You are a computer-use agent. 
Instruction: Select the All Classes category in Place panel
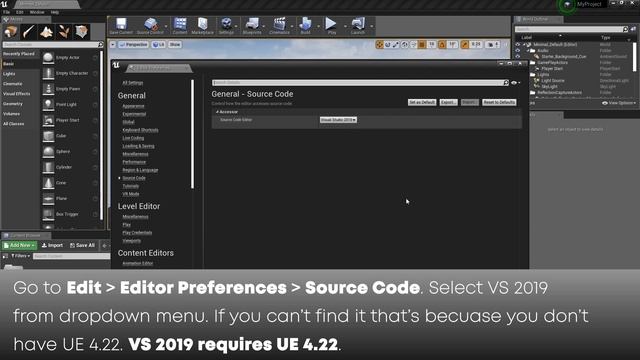coord(13,124)
